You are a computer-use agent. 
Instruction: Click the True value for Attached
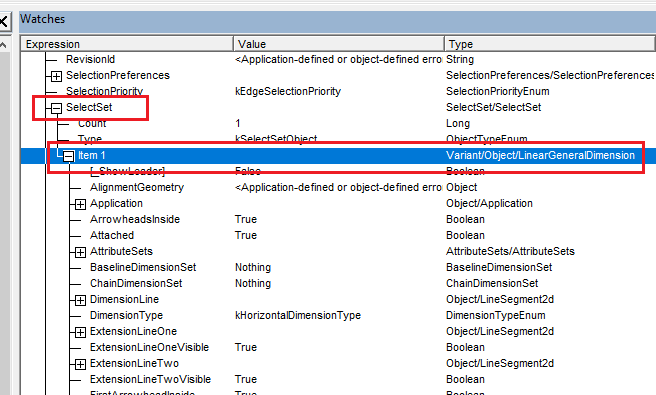click(x=246, y=235)
